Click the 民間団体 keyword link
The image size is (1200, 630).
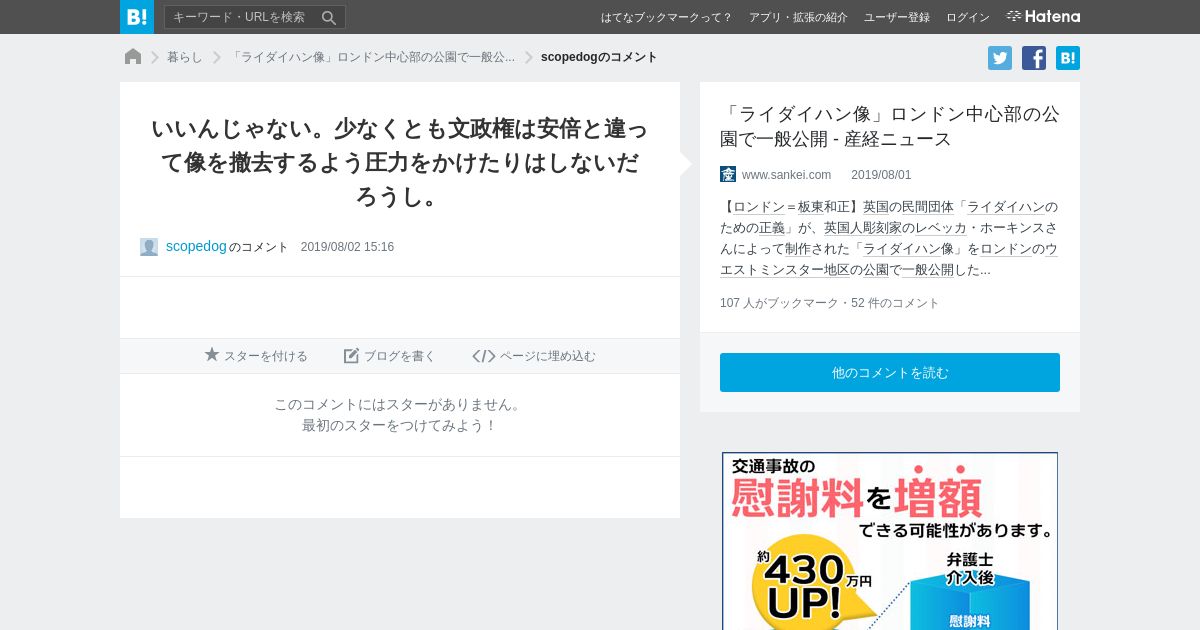pos(928,207)
